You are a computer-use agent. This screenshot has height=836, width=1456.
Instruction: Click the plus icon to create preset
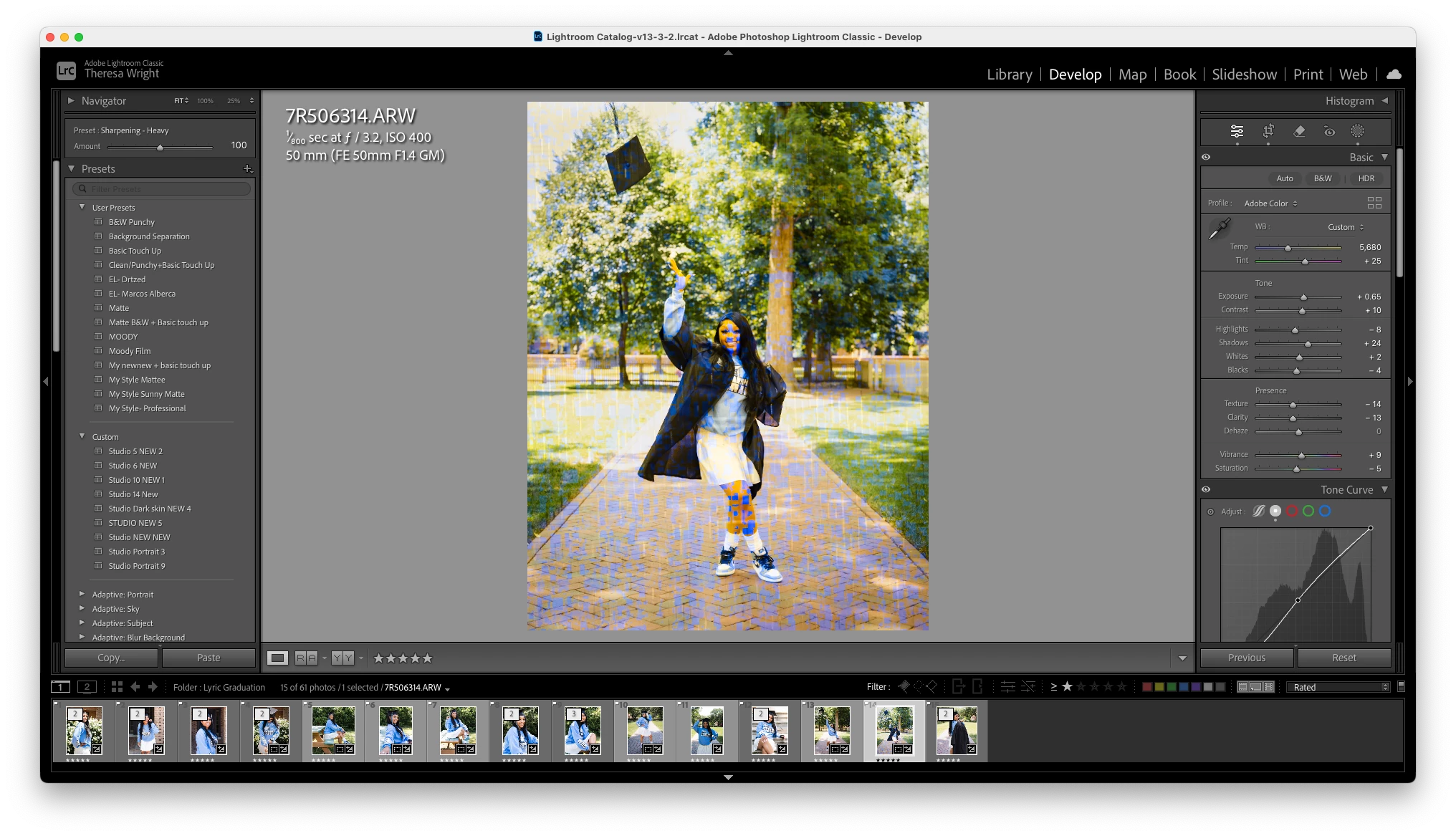(247, 169)
